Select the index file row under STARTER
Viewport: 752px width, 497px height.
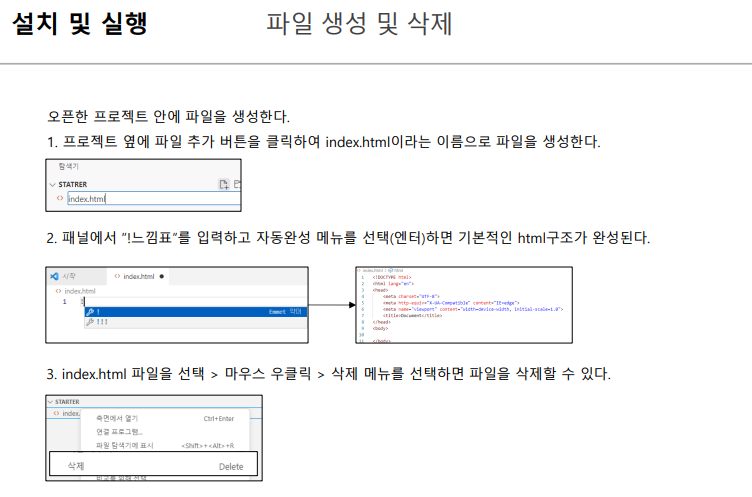coord(64,413)
